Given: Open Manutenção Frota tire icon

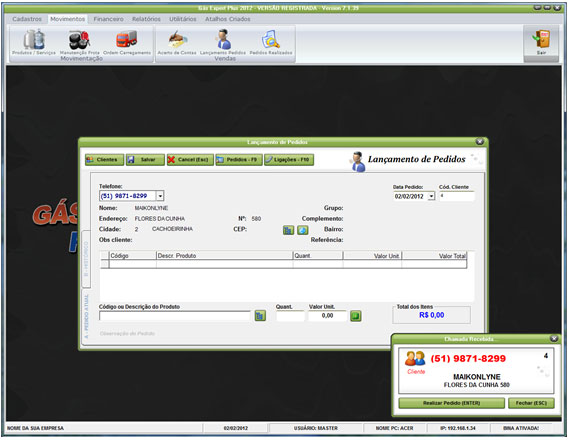Looking at the screenshot, I should [x=79, y=40].
